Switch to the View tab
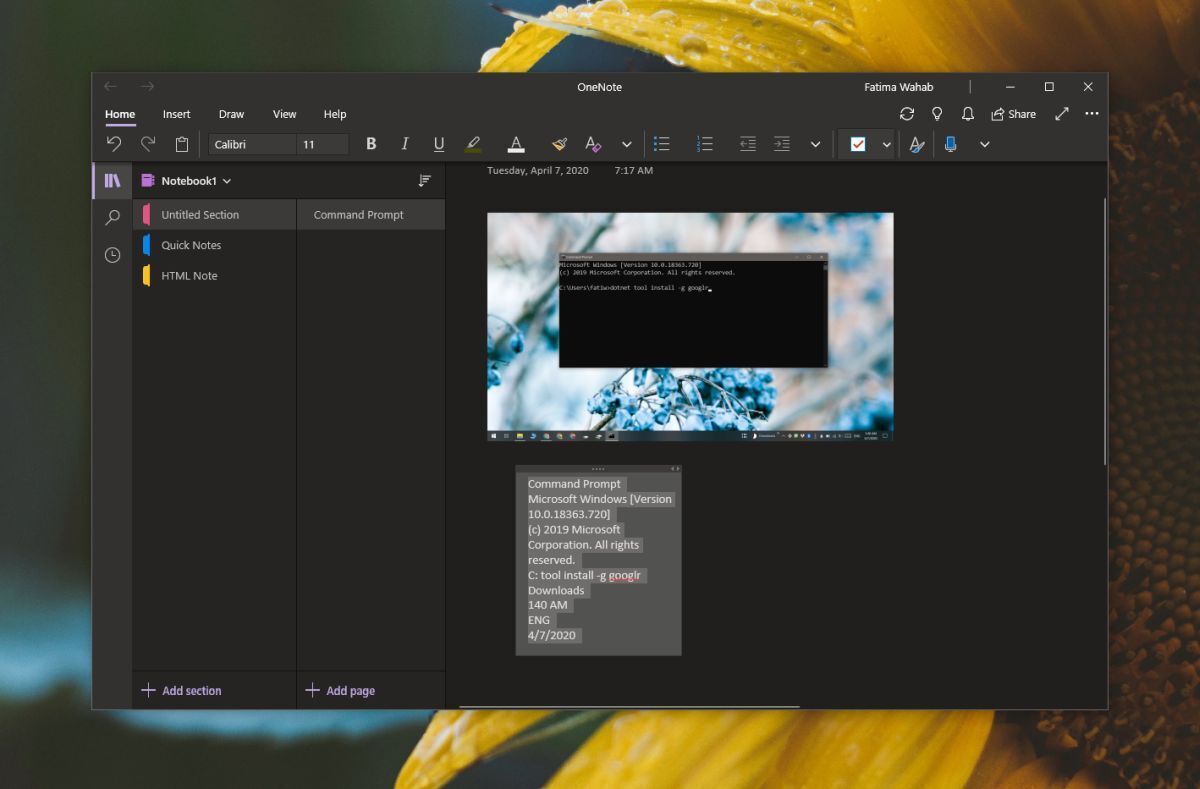The height and width of the screenshot is (789, 1200). pos(285,114)
